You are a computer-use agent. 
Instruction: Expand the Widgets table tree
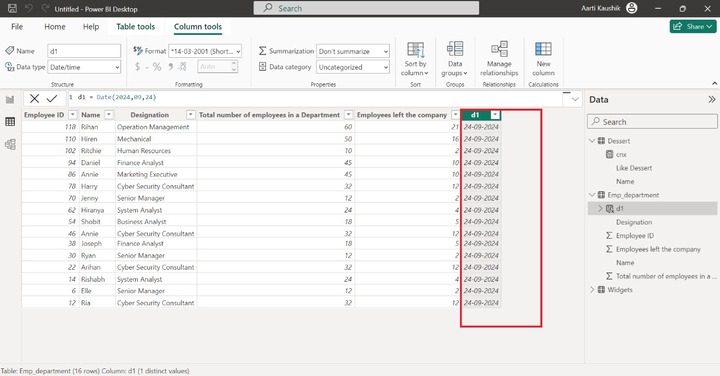[x=592, y=290]
